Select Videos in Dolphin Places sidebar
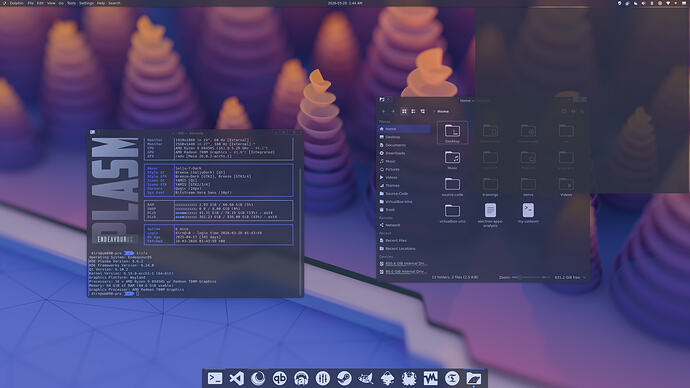690x388 pixels. [404, 177]
